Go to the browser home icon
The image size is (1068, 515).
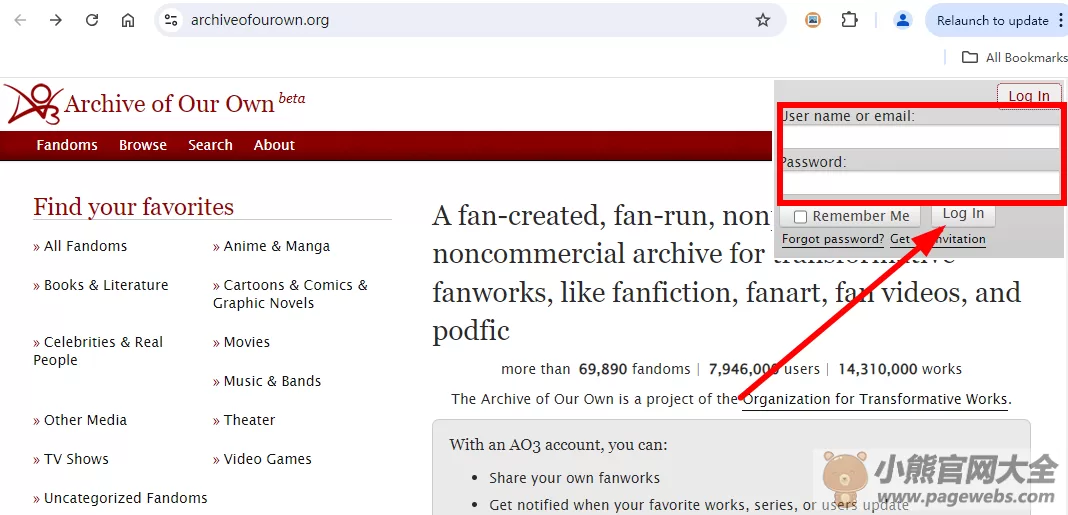click(x=127, y=20)
